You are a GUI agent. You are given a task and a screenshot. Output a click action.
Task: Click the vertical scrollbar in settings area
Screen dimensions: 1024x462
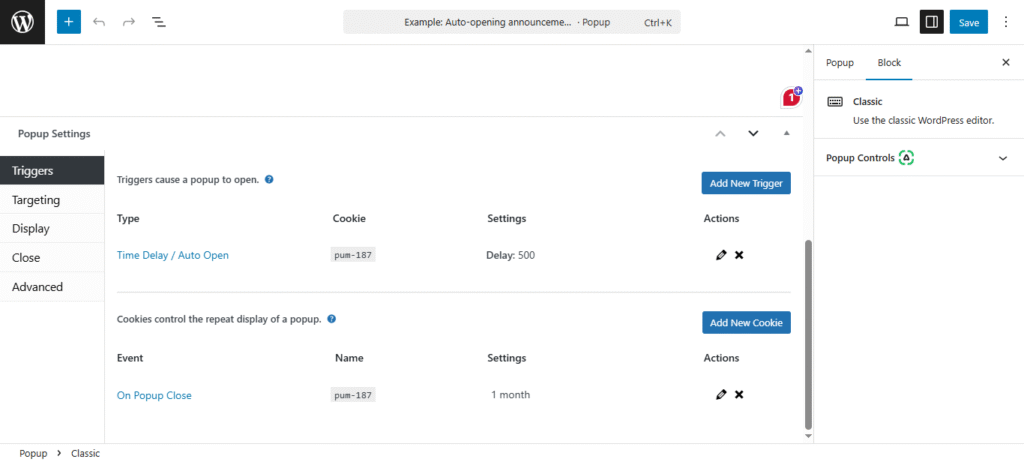(x=808, y=330)
